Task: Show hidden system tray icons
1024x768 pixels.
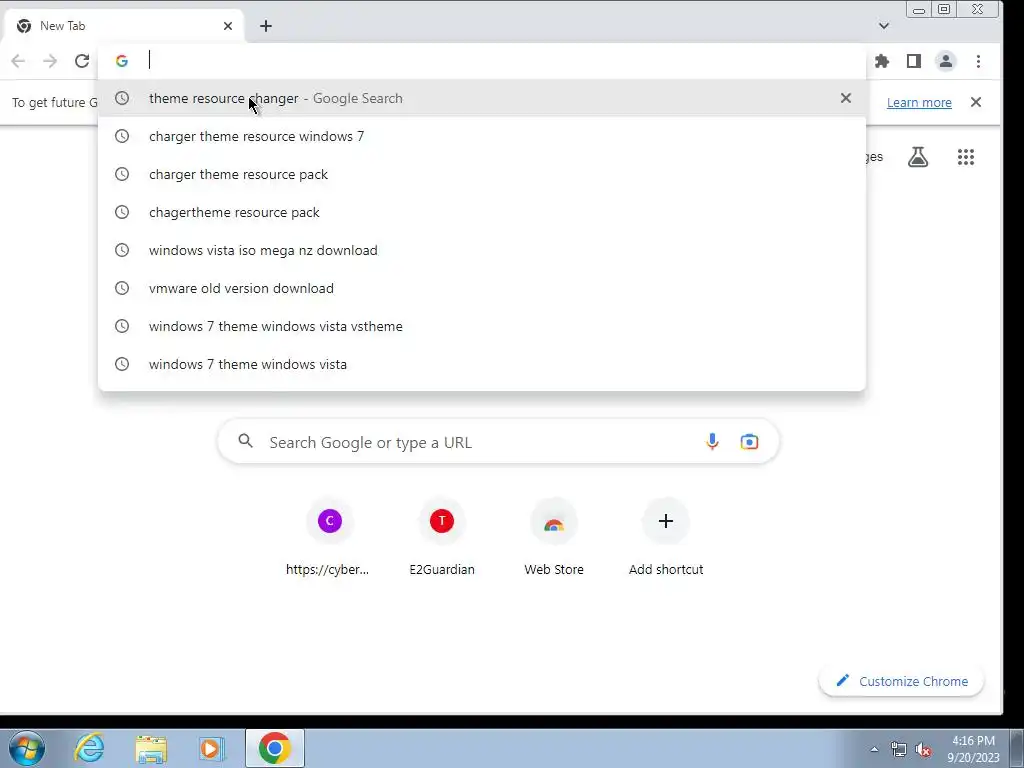Action: point(874,749)
